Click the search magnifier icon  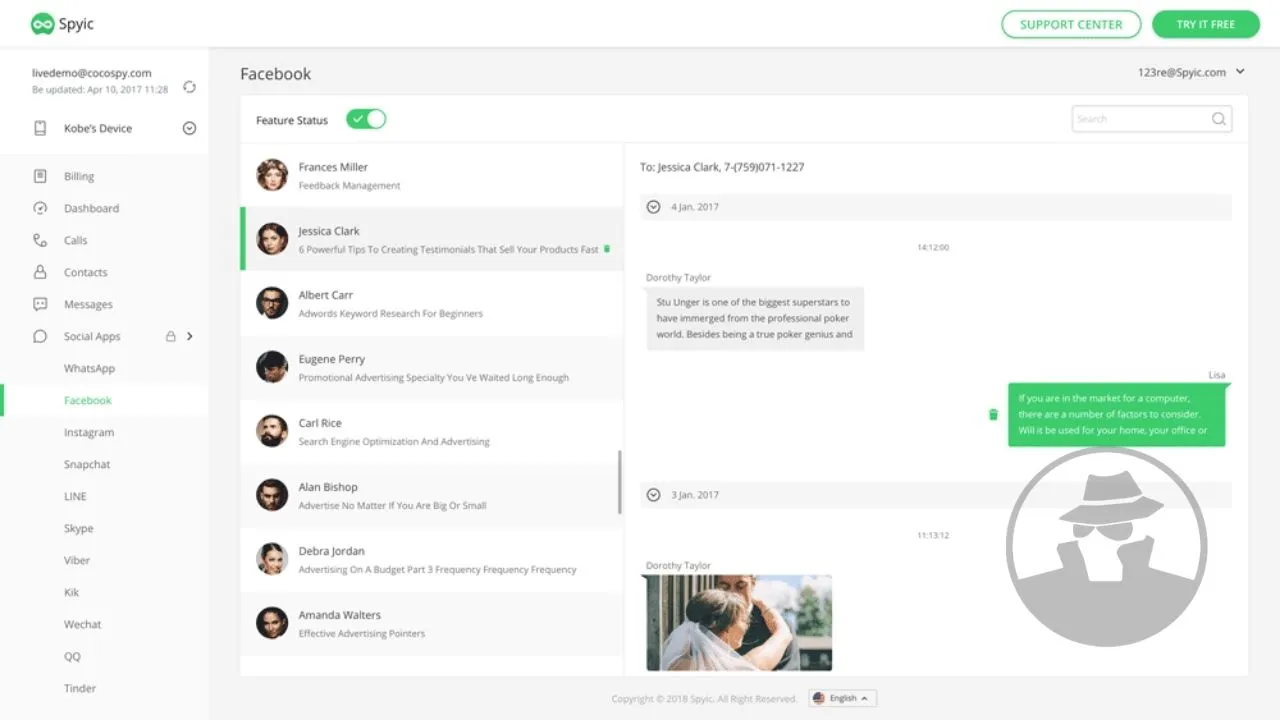coord(1219,119)
